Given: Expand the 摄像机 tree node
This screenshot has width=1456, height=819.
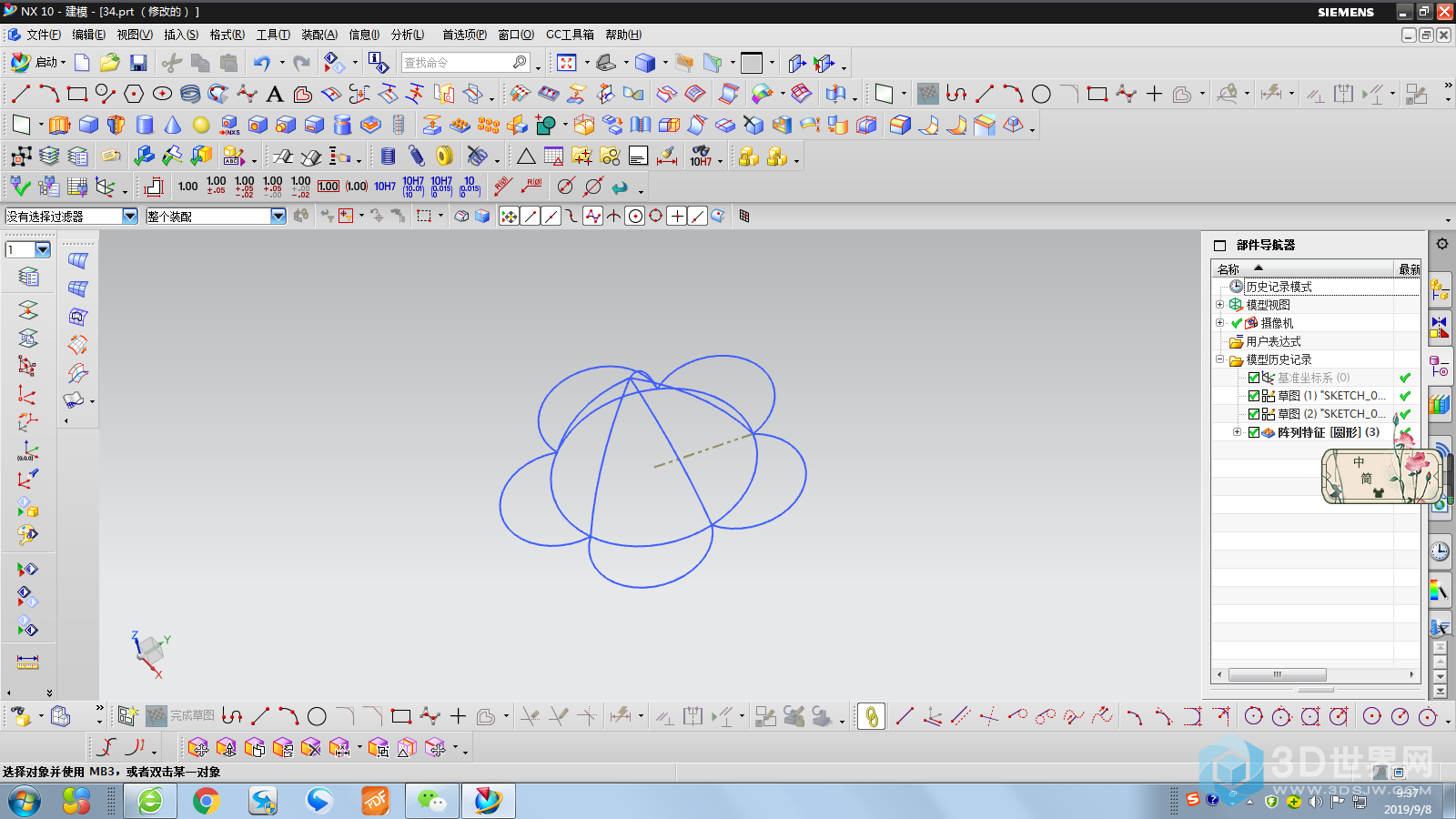Looking at the screenshot, I should [x=1220, y=323].
